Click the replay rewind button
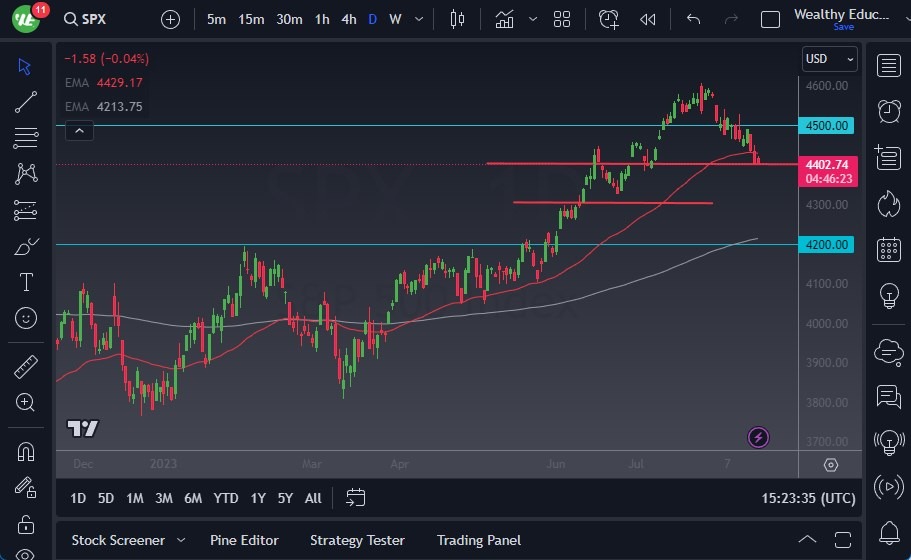The image size is (911, 560). pos(648,19)
